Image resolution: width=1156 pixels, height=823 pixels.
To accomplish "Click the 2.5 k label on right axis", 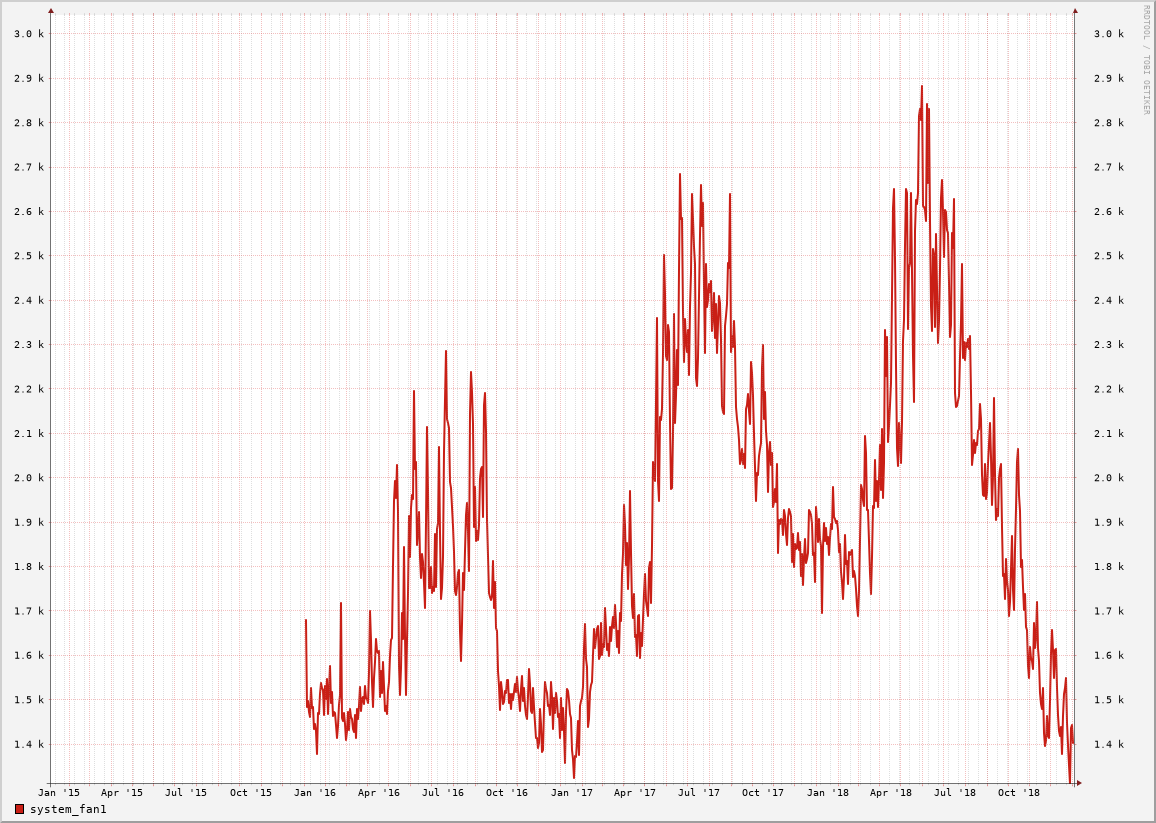I will (x=1108, y=256).
